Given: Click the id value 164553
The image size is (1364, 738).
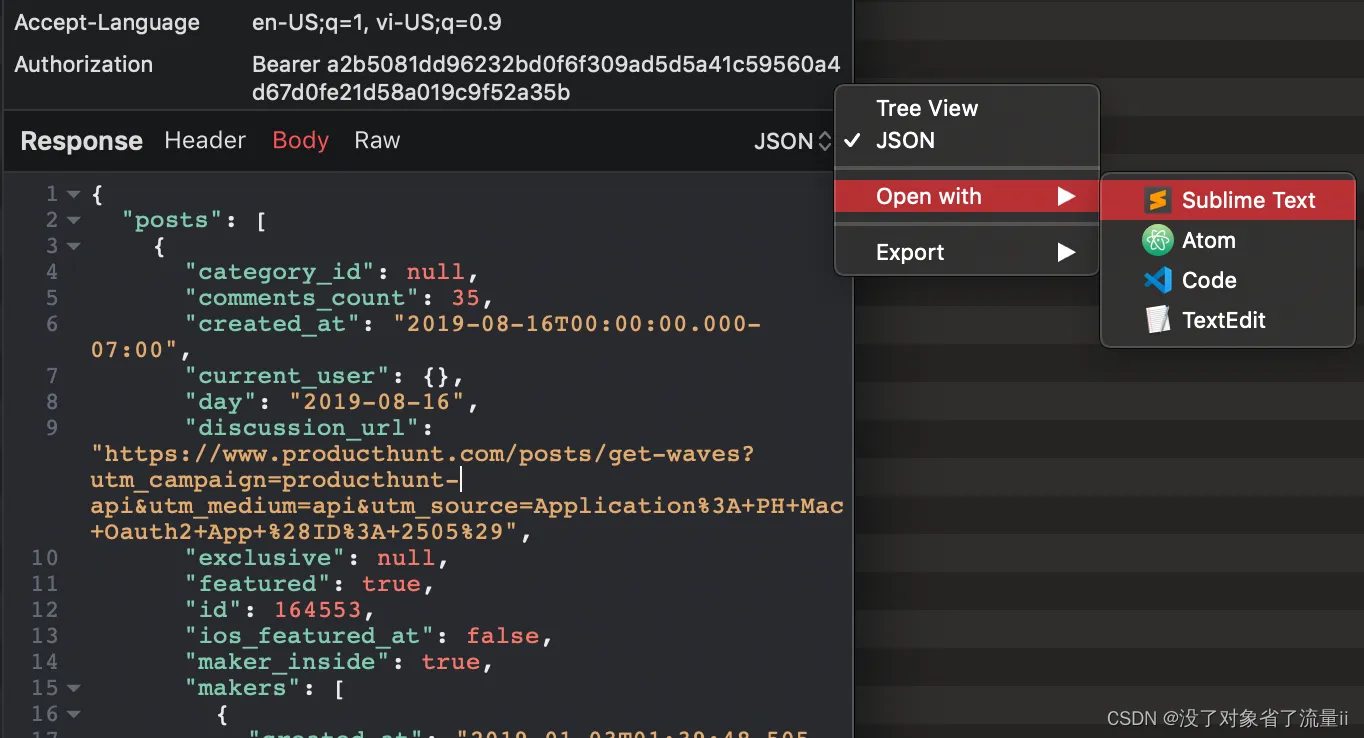Looking at the screenshot, I should (x=318, y=610).
